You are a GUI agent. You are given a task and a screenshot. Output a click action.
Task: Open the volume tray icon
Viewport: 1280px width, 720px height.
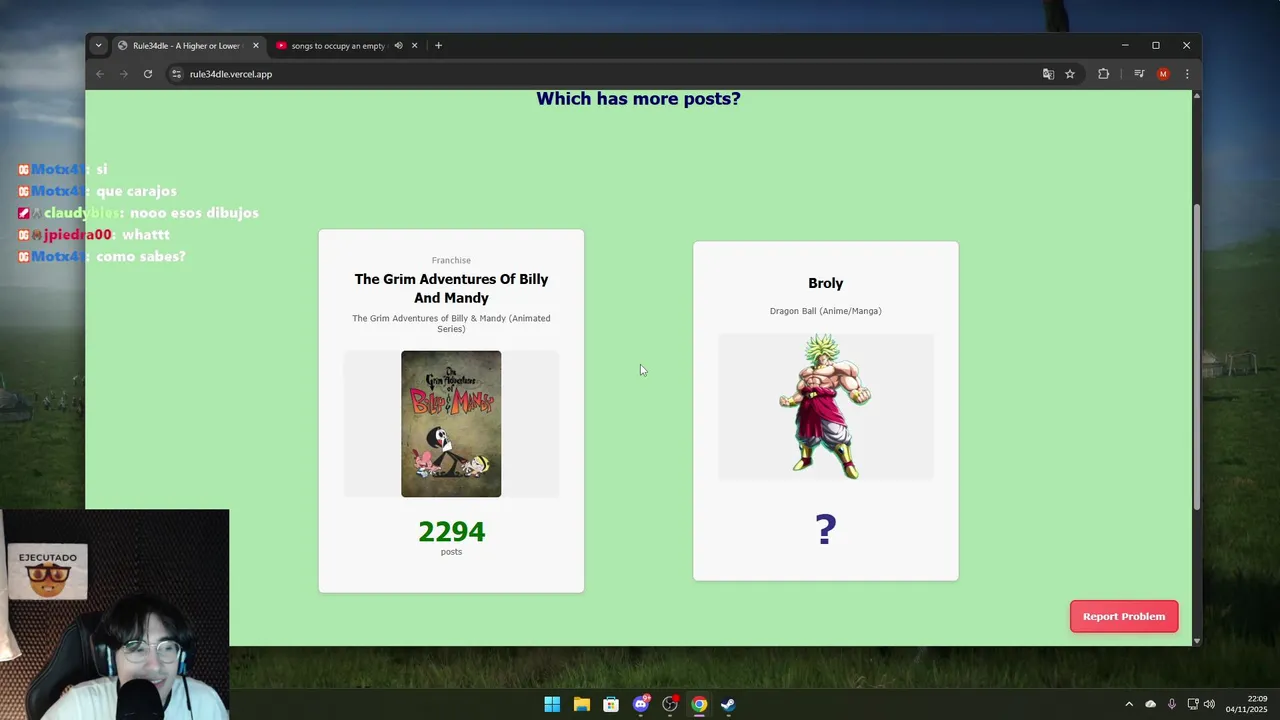tap(1209, 704)
